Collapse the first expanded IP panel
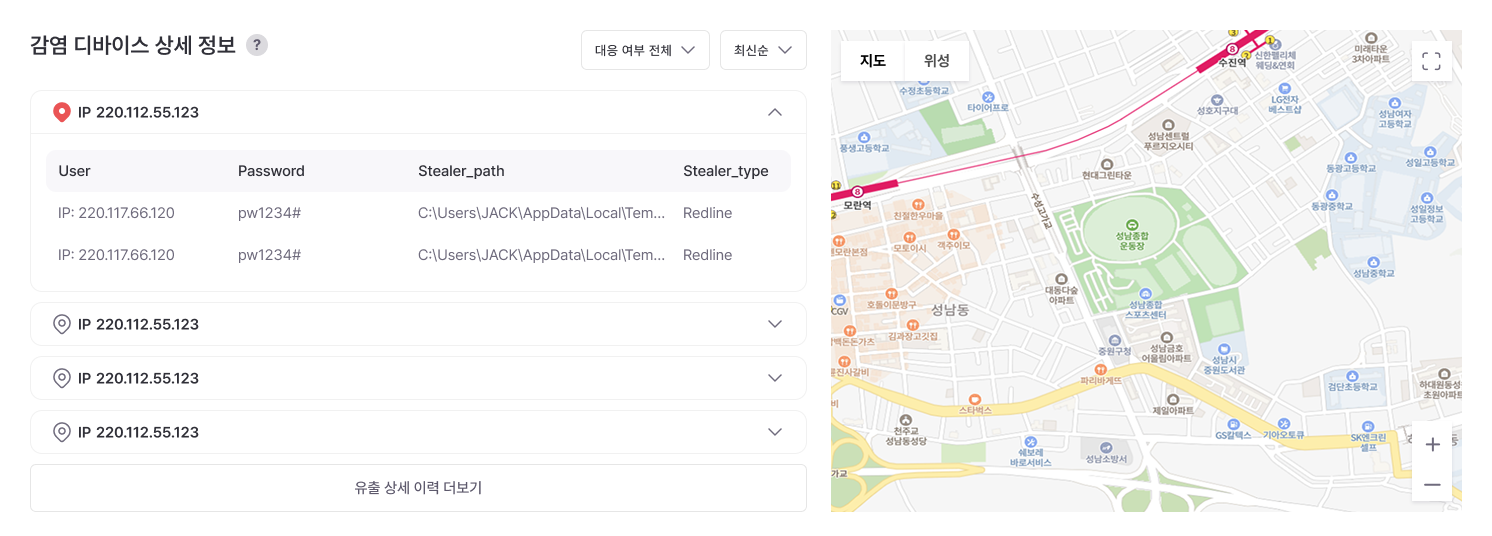This screenshot has width=1492, height=536. point(774,112)
